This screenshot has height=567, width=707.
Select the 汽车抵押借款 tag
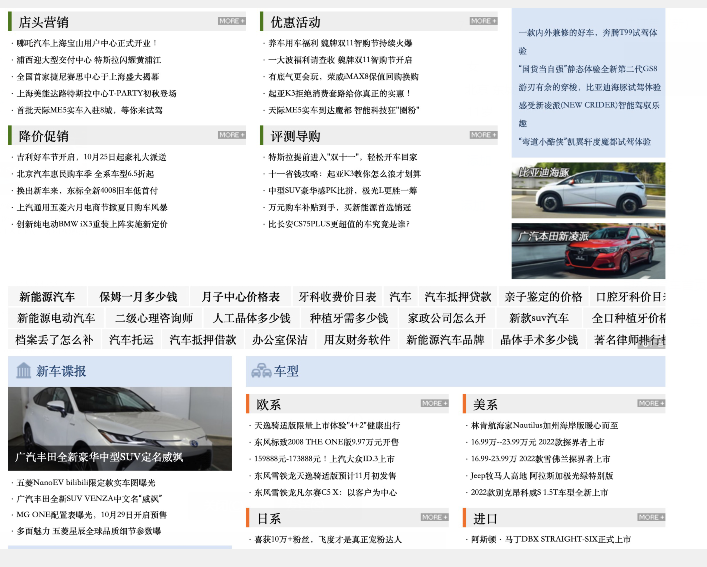click(x=203, y=339)
